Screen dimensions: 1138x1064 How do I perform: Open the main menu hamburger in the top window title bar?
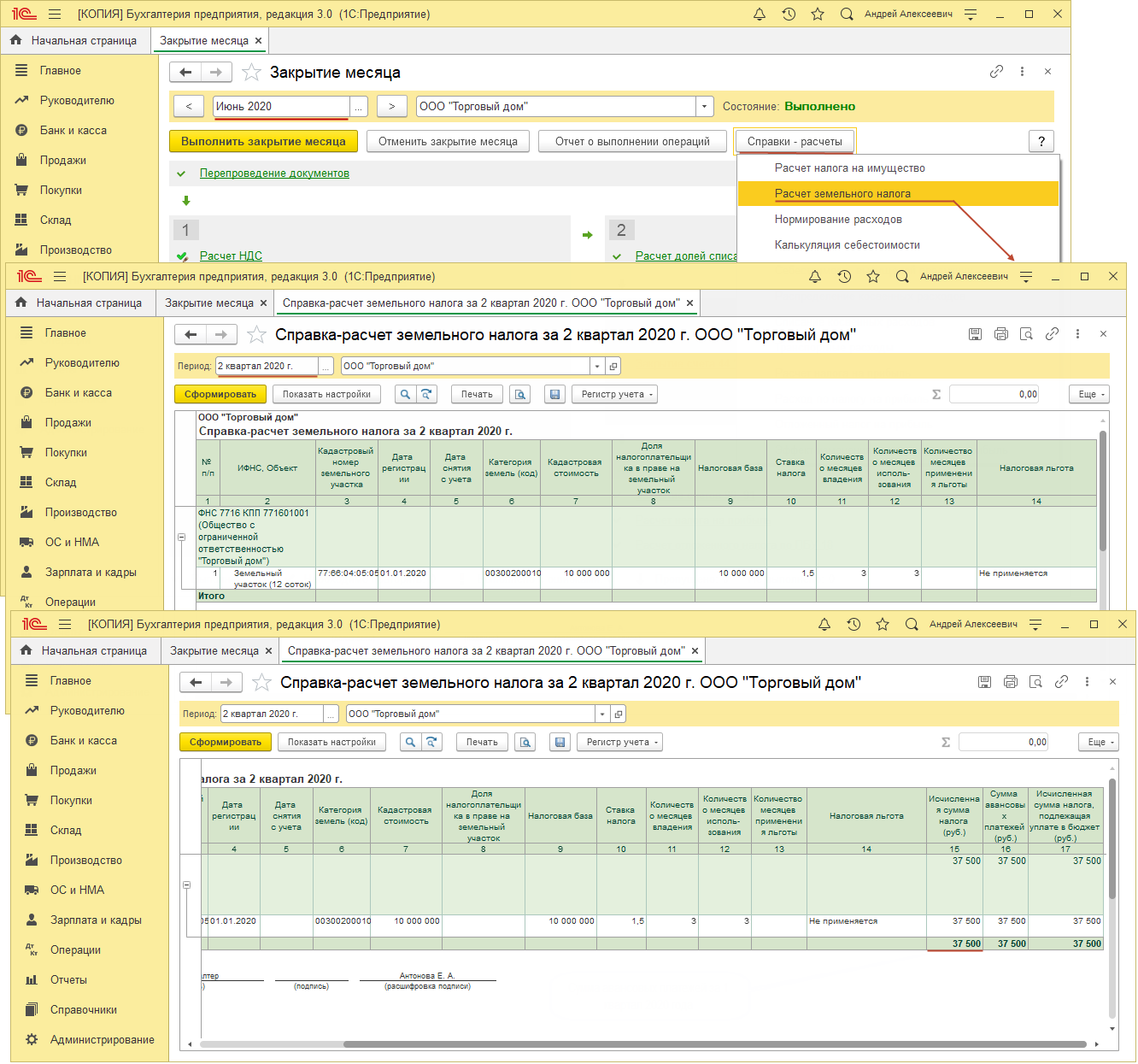pyautogui.click(x=55, y=15)
